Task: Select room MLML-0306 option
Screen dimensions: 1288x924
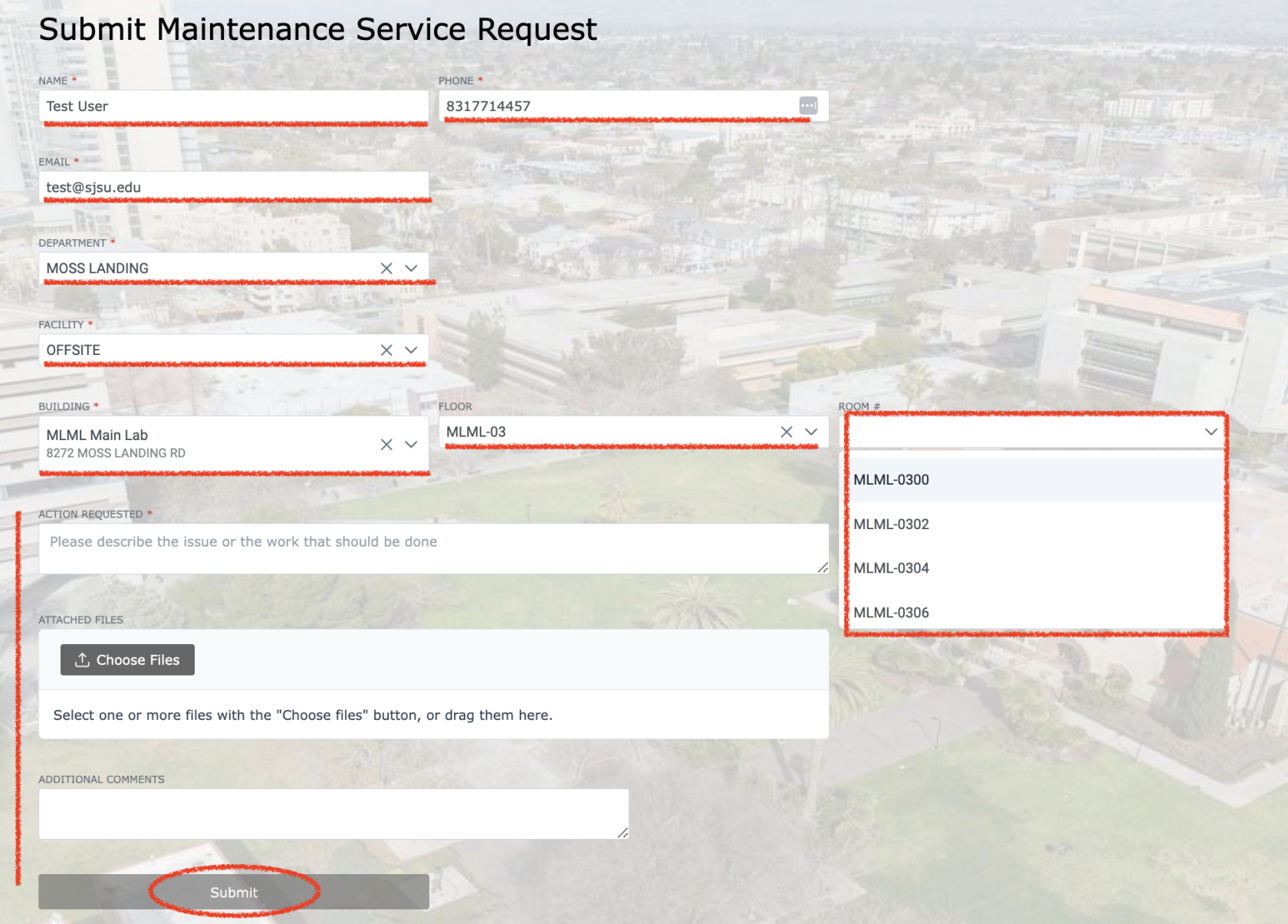Action: (x=892, y=613)
